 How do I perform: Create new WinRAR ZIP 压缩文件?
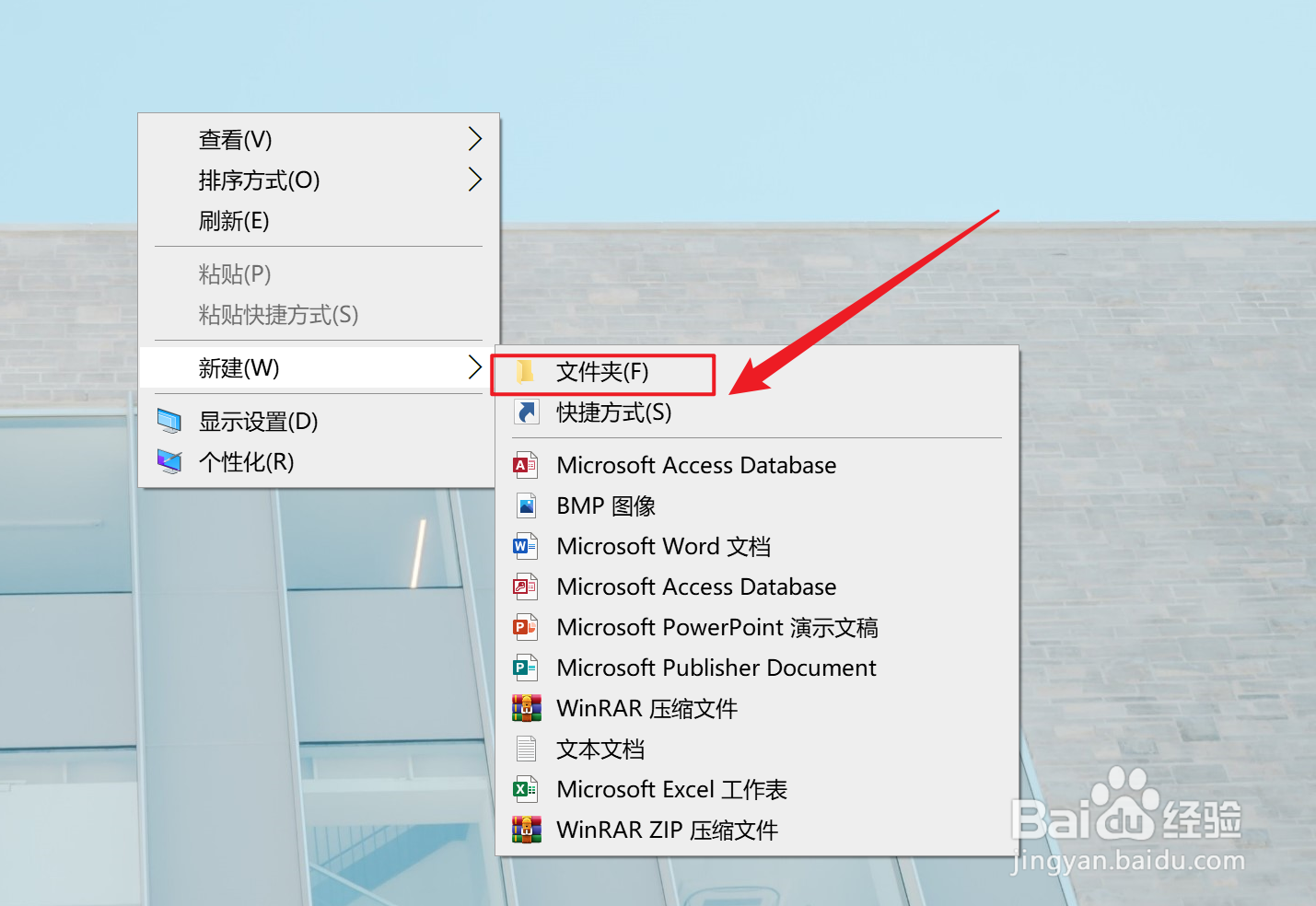point(757,830)
